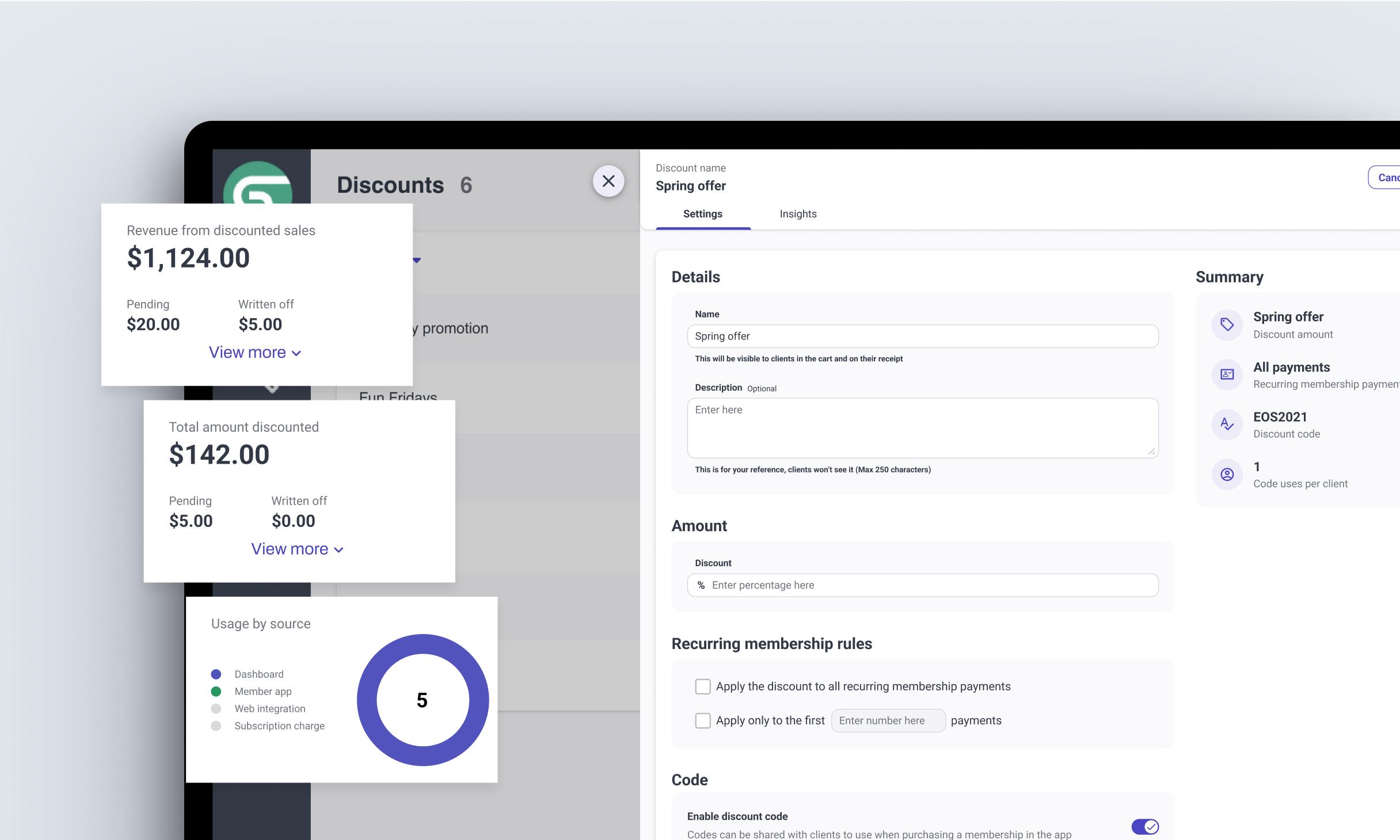Image resolution: width=1400 pixels, height=840 pixels.
Task: Close the discount panel with the X button
Action: 608,181
